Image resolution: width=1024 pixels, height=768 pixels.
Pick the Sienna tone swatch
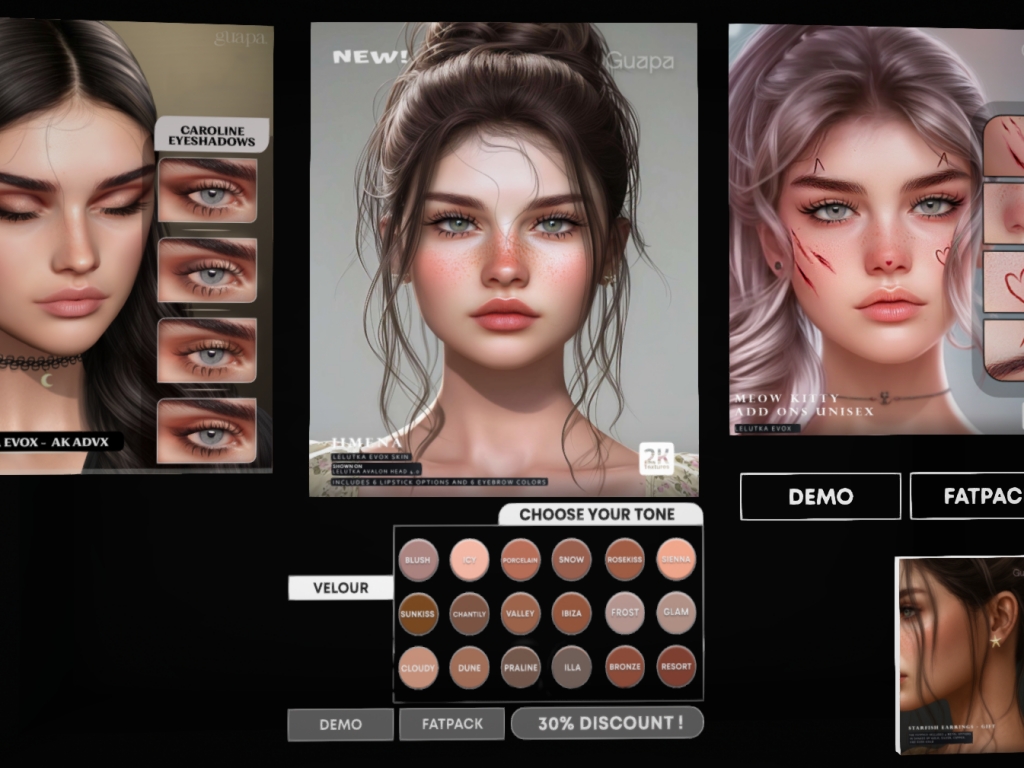coord(676,559)
